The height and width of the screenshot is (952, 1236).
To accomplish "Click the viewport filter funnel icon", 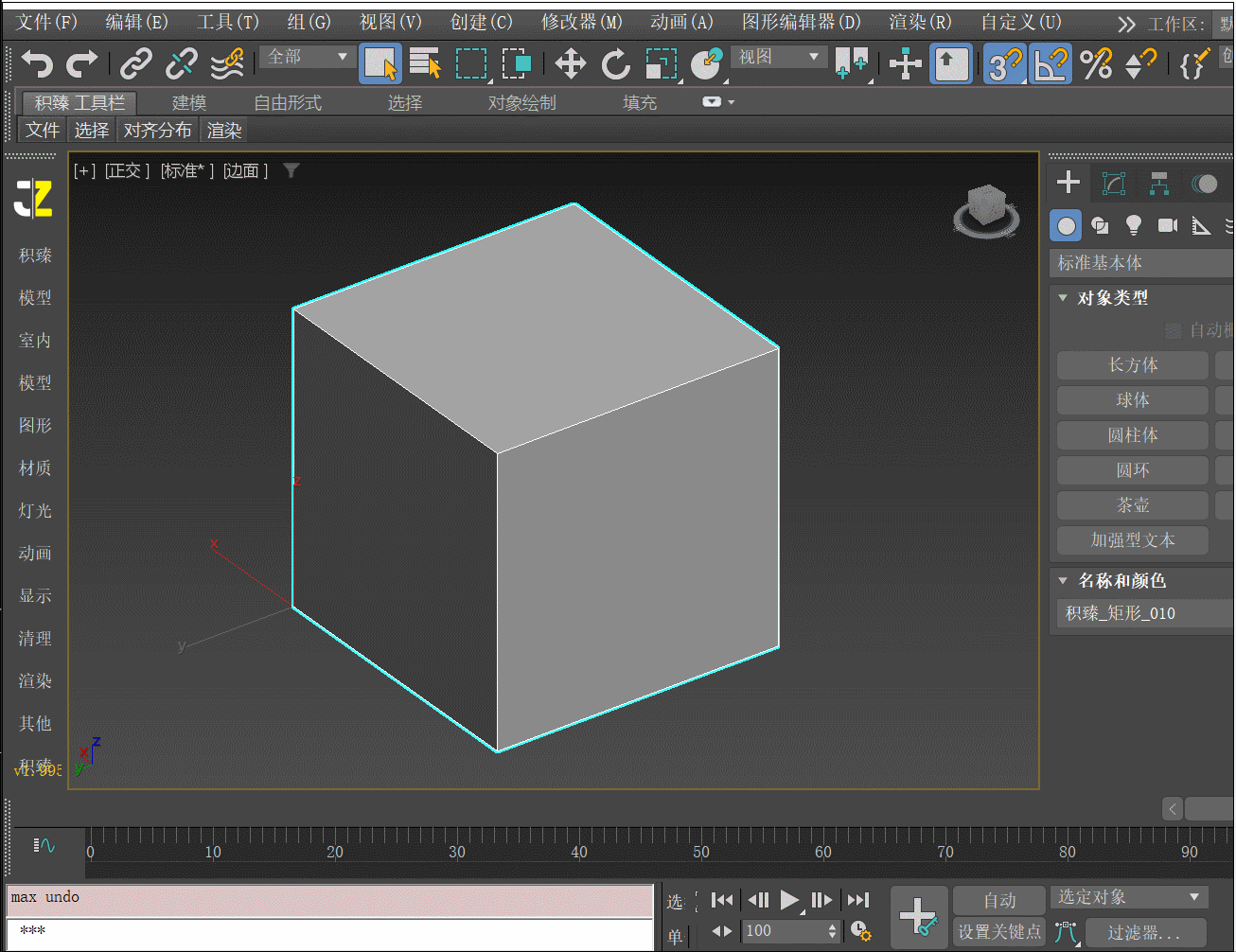I will (291, 170).
